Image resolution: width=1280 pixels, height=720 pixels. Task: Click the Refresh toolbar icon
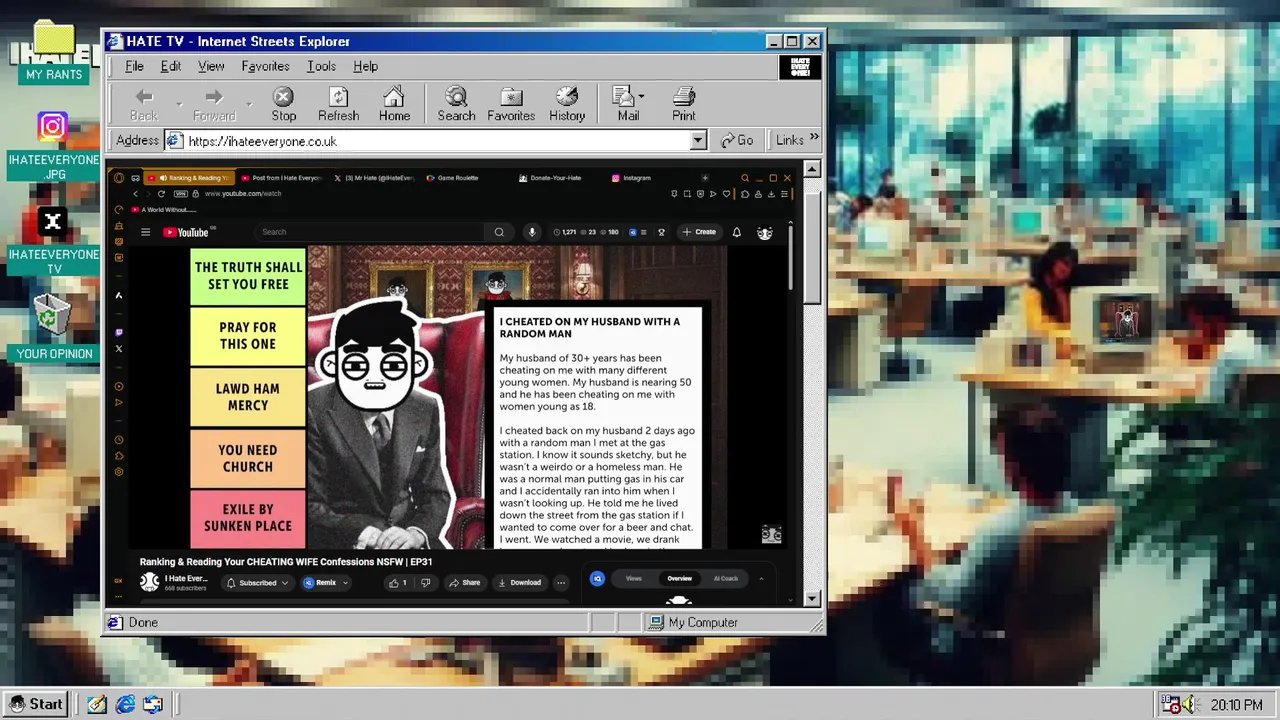pos(338,104)
